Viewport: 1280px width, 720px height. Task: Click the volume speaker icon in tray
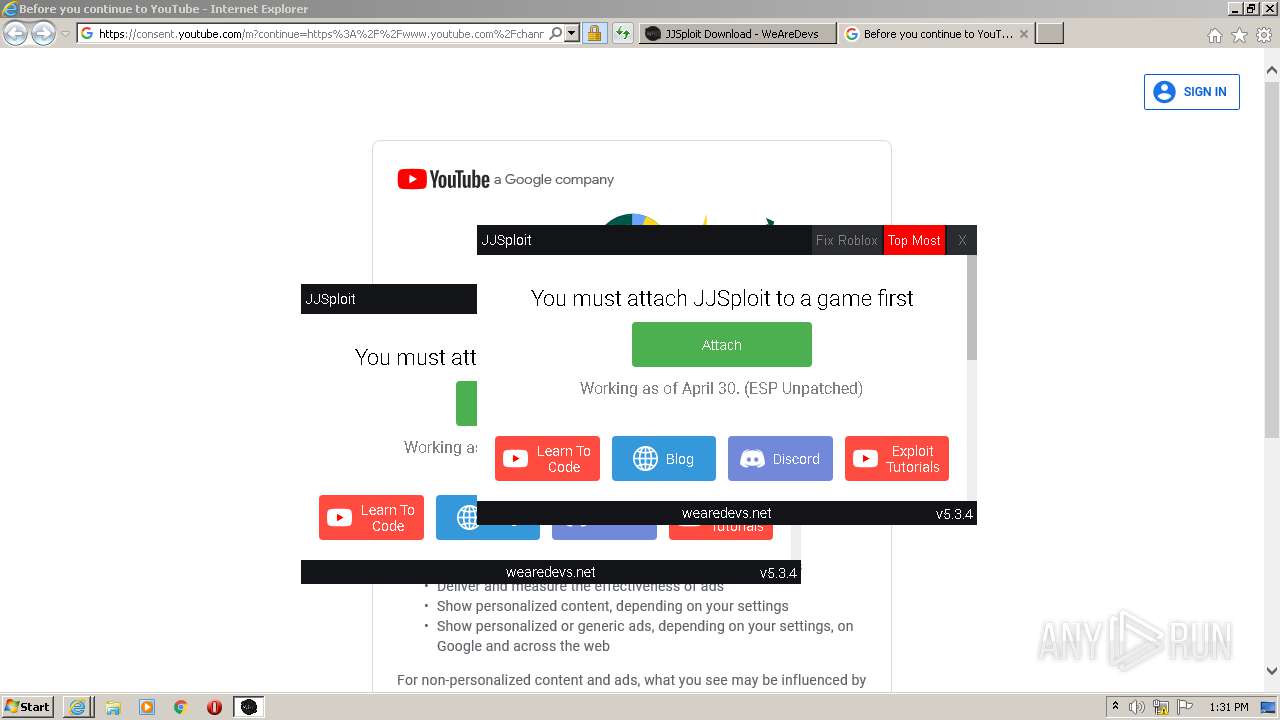(1137, 707)
